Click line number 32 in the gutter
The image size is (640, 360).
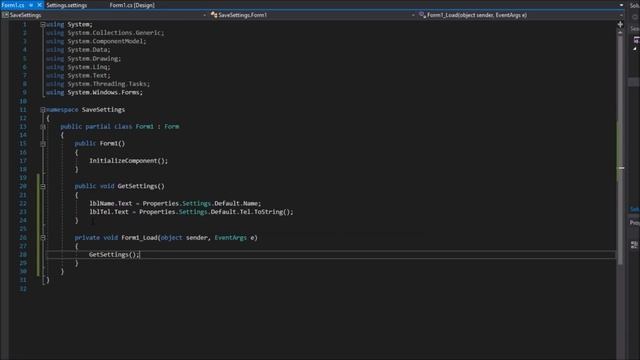[23, 289]
